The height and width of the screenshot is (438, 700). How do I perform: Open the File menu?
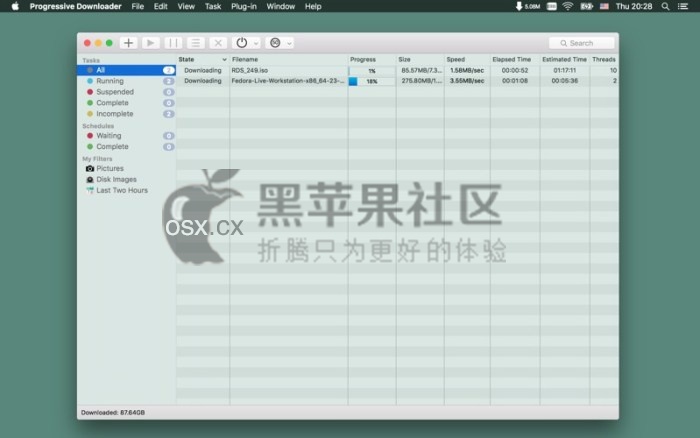(138, 6)
